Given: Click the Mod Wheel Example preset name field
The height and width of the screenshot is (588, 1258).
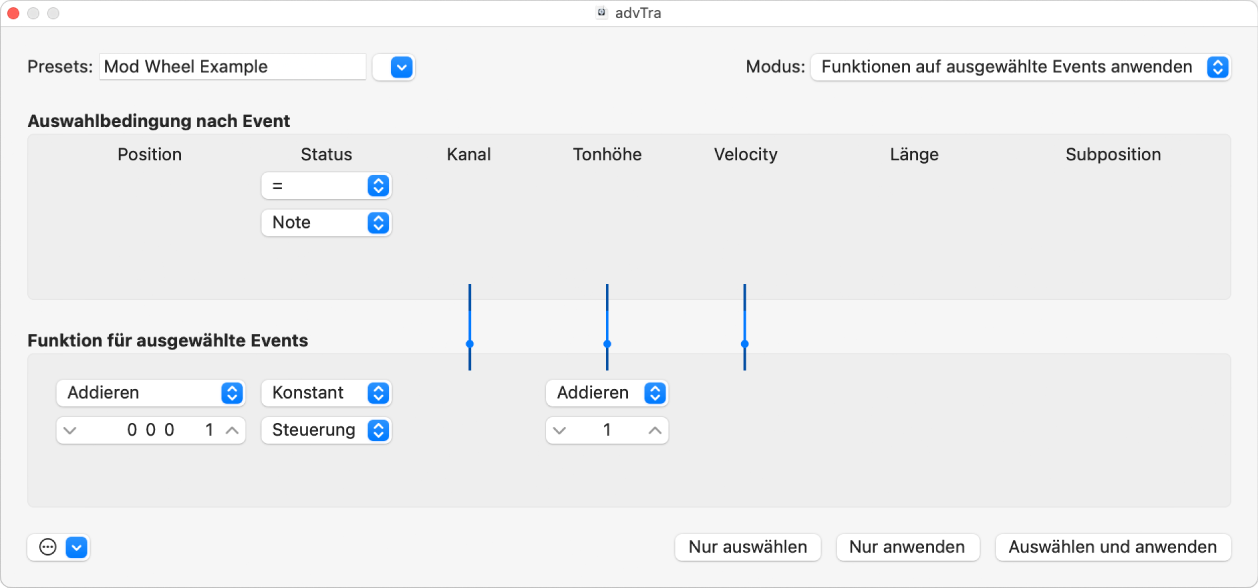Looking at the screenshot, I should pos(232,67).
